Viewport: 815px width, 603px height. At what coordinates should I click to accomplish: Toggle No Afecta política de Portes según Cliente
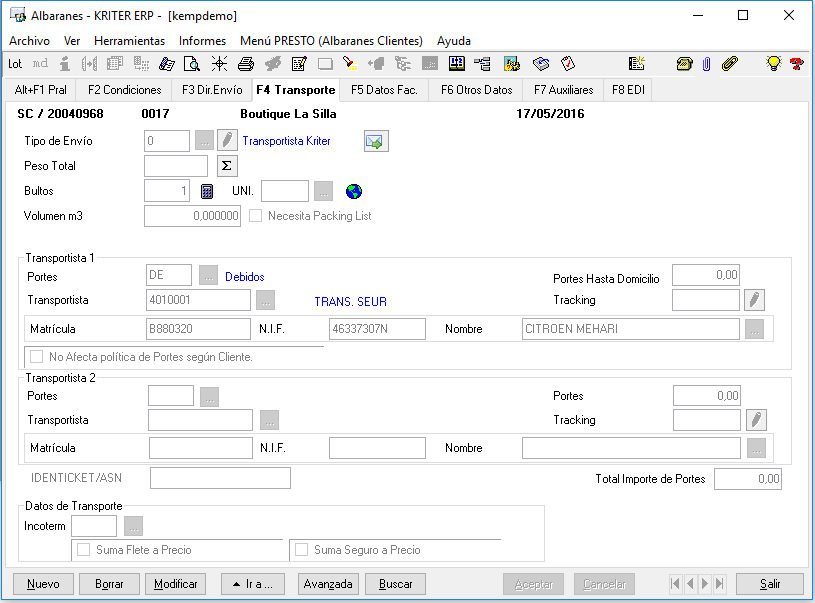36,357
